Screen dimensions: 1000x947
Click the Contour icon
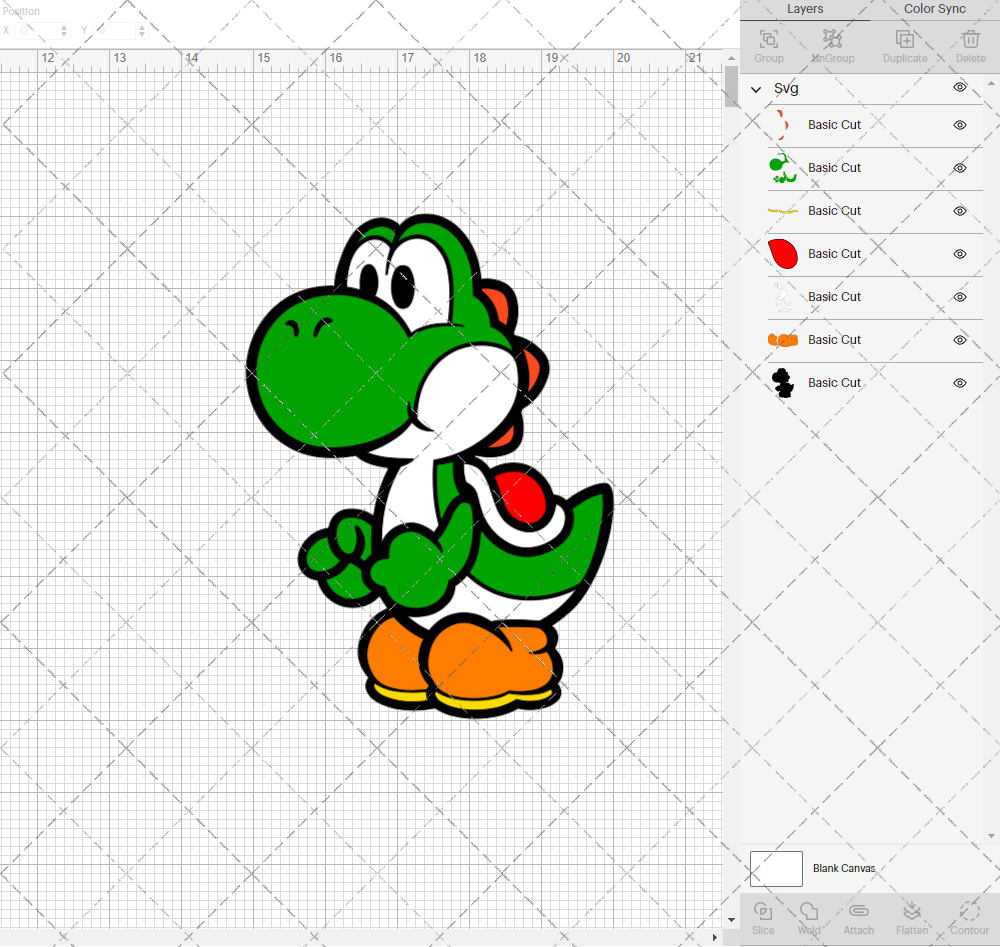click(x=969, y=918)
